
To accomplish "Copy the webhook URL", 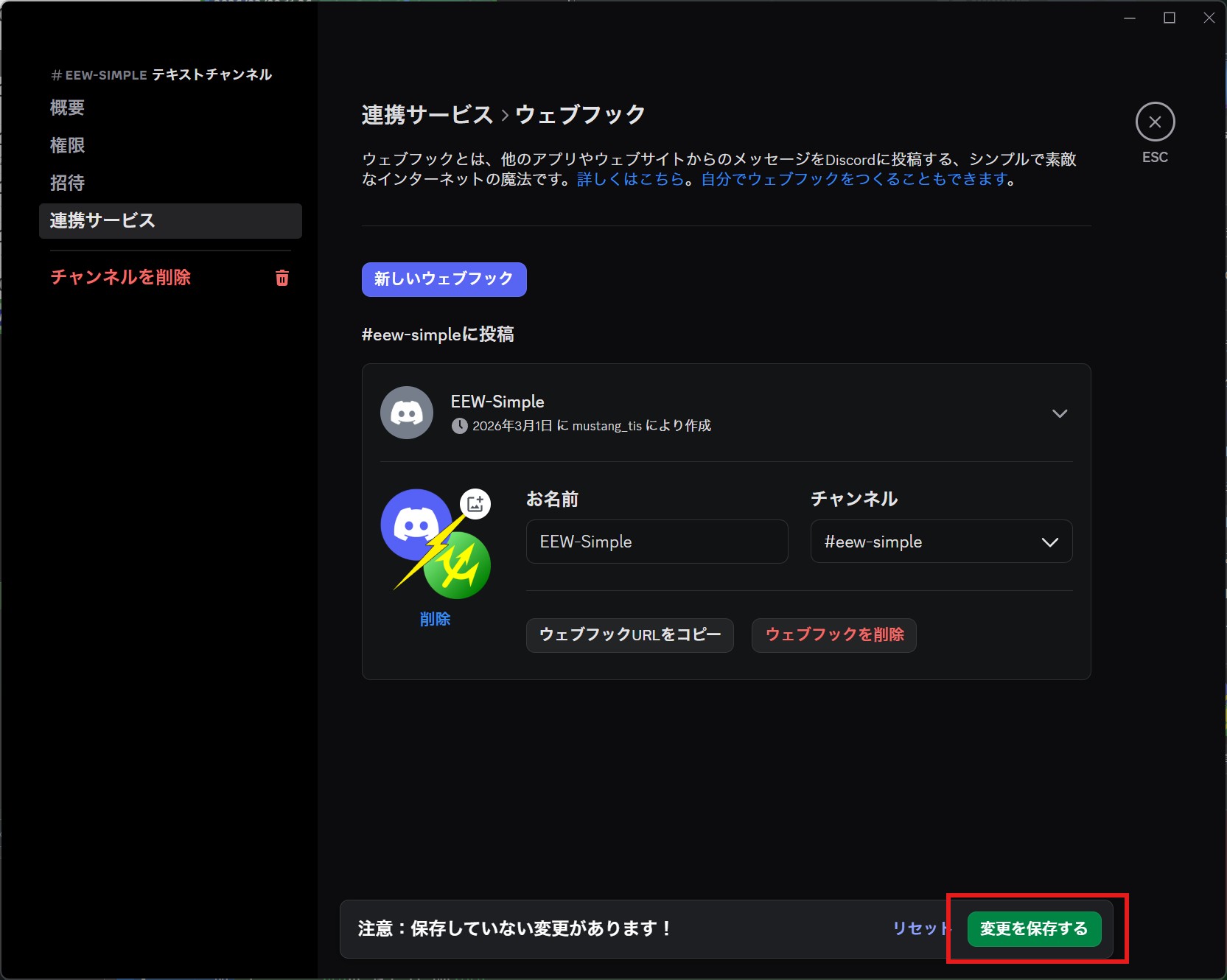I will point(629,635).
